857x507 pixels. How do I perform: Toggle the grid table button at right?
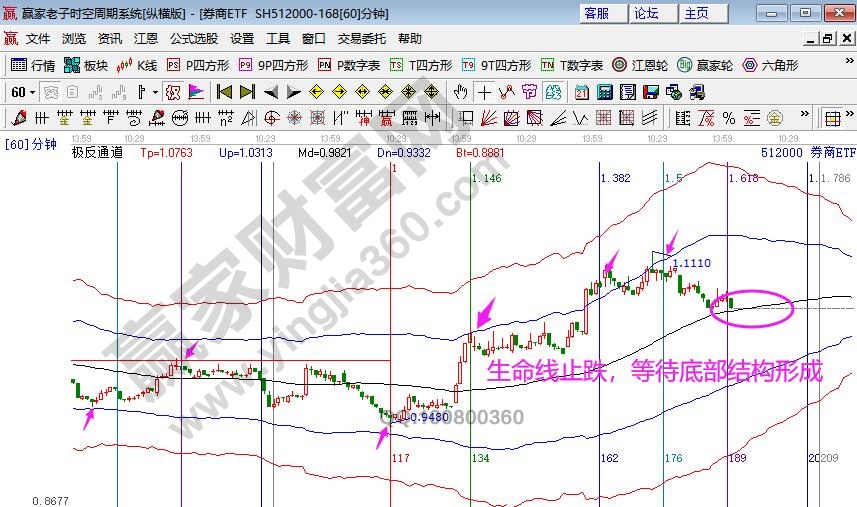pos(831,118)
